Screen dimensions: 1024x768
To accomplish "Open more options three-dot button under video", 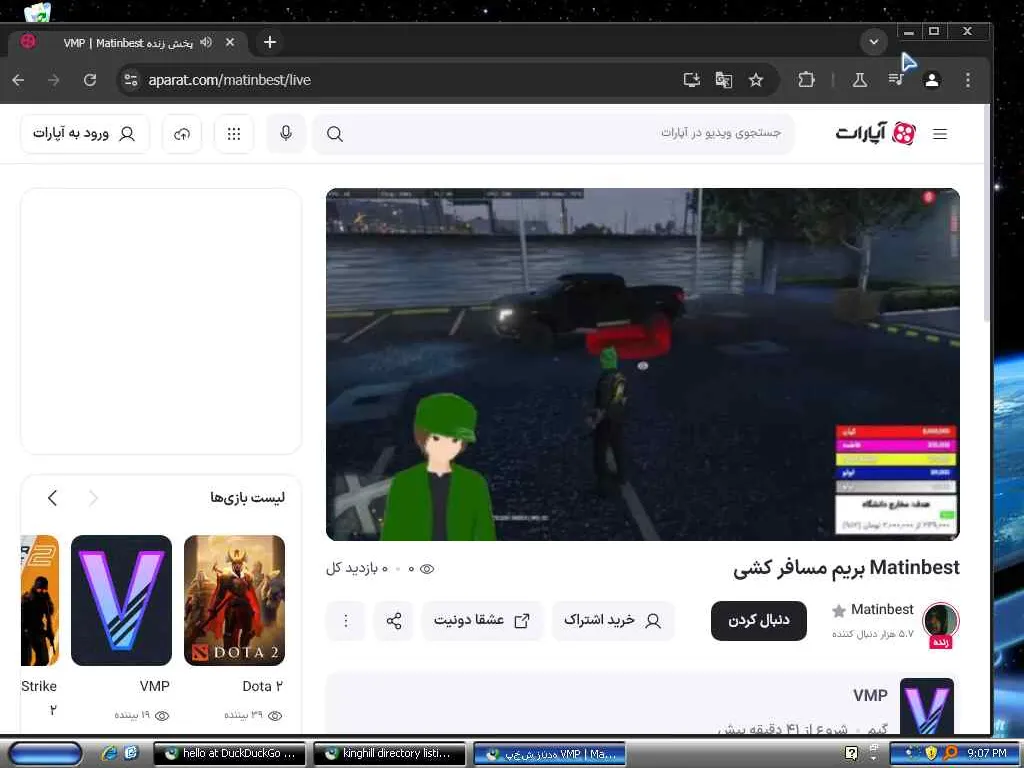I will pyautogui.click(x=345, y=620).
